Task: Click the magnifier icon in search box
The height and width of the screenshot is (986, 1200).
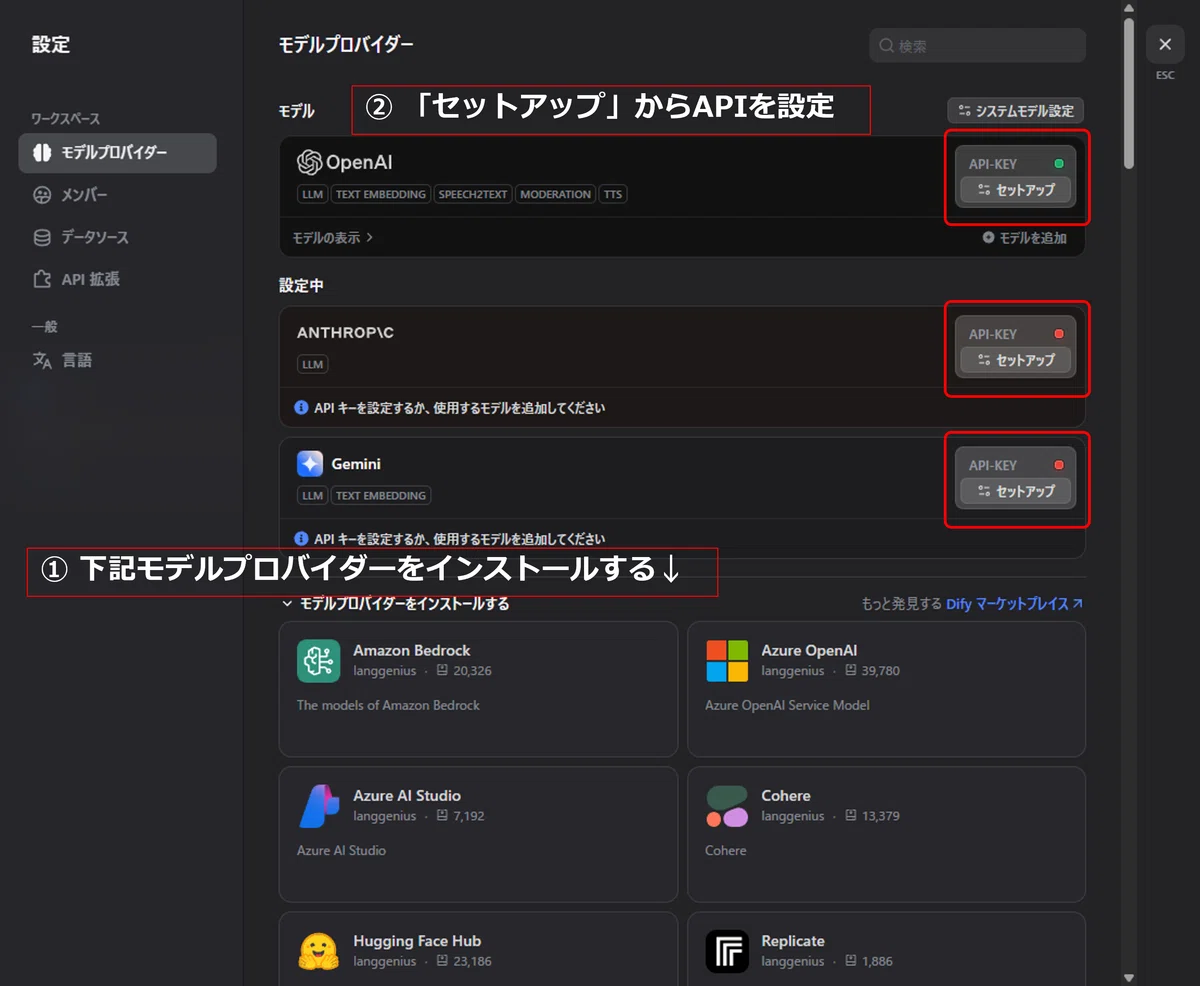Action: point(886,45)
